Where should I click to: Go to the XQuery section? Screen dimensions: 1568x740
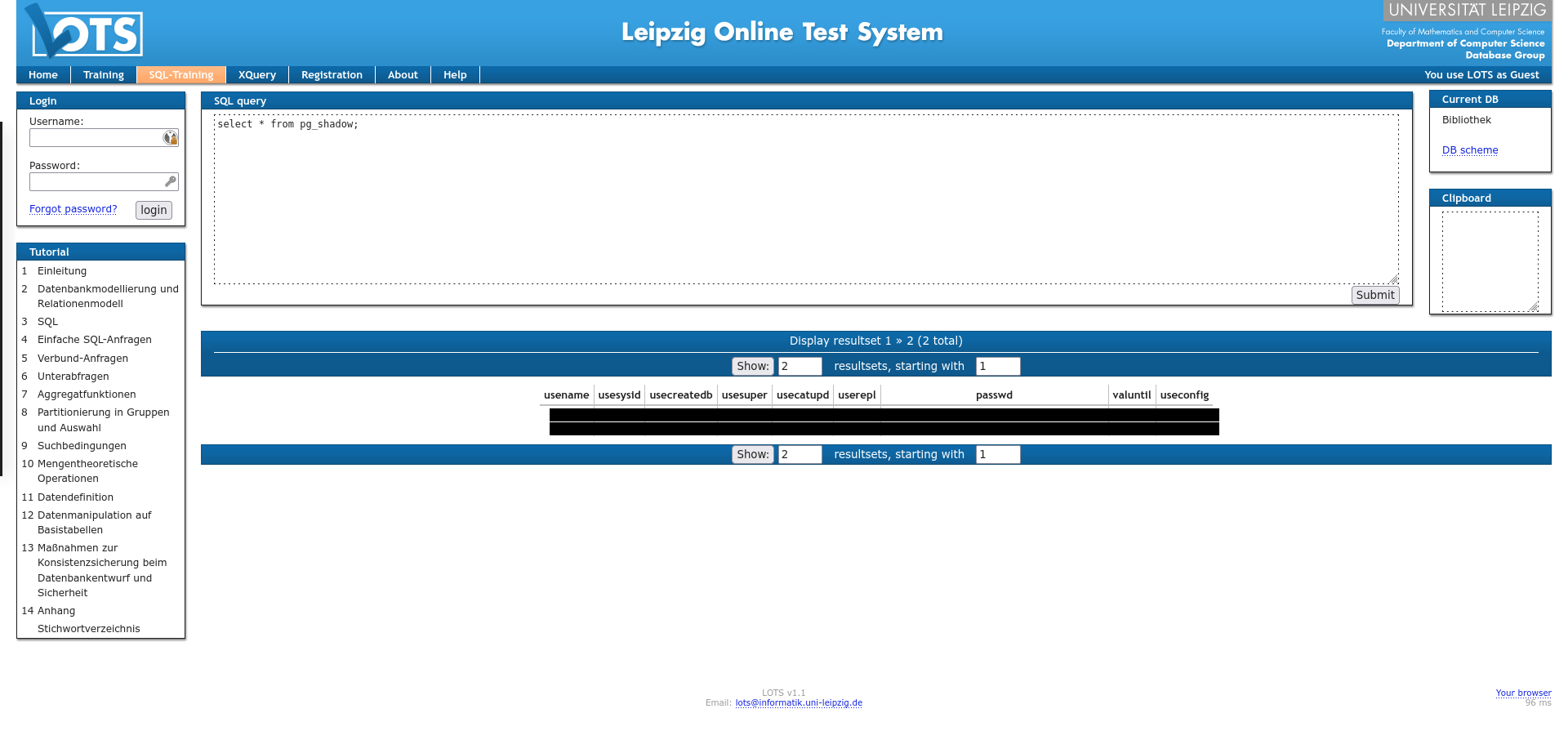point(257,75)
